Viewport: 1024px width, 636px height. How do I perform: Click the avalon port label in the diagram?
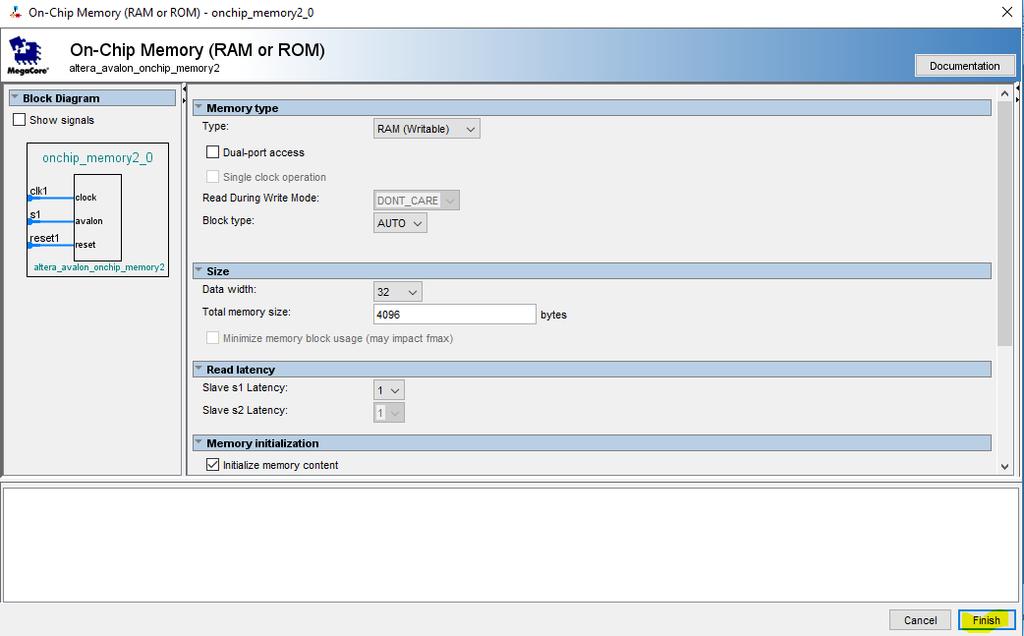pyautogui.click(x=89, y=221)
